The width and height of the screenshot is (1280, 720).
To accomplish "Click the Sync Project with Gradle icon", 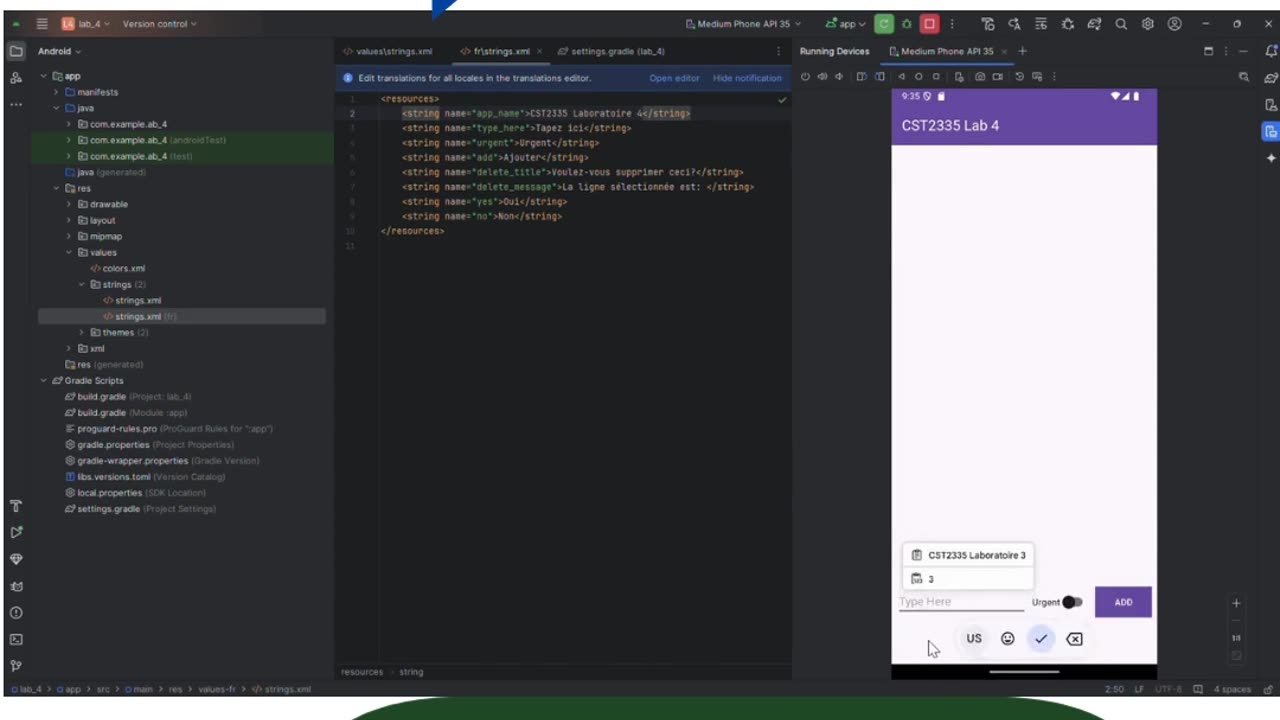I will 1094,24.
